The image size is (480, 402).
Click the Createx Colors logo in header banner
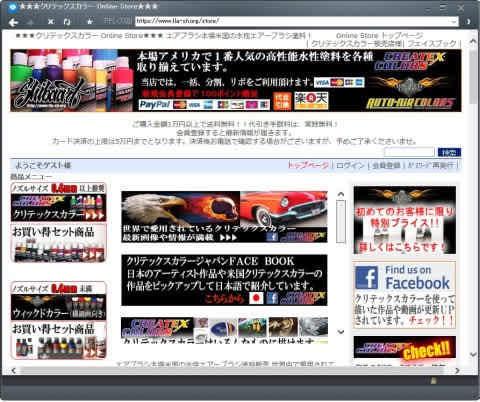coord(410,61)
